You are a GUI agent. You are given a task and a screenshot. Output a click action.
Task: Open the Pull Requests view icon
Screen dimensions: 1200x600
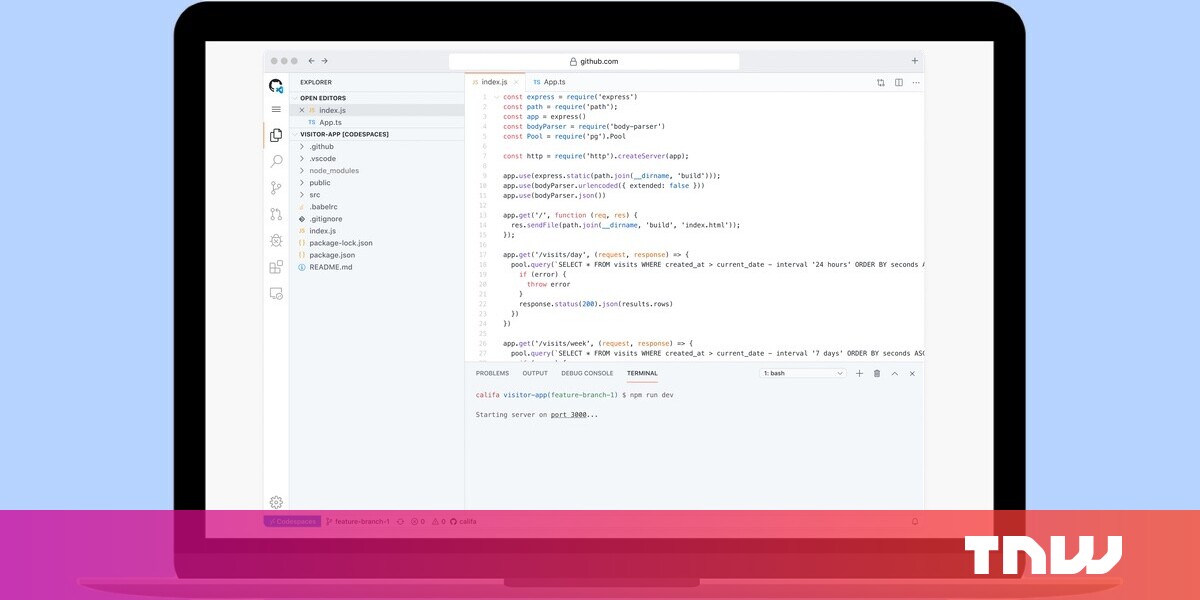pos(276,214)
